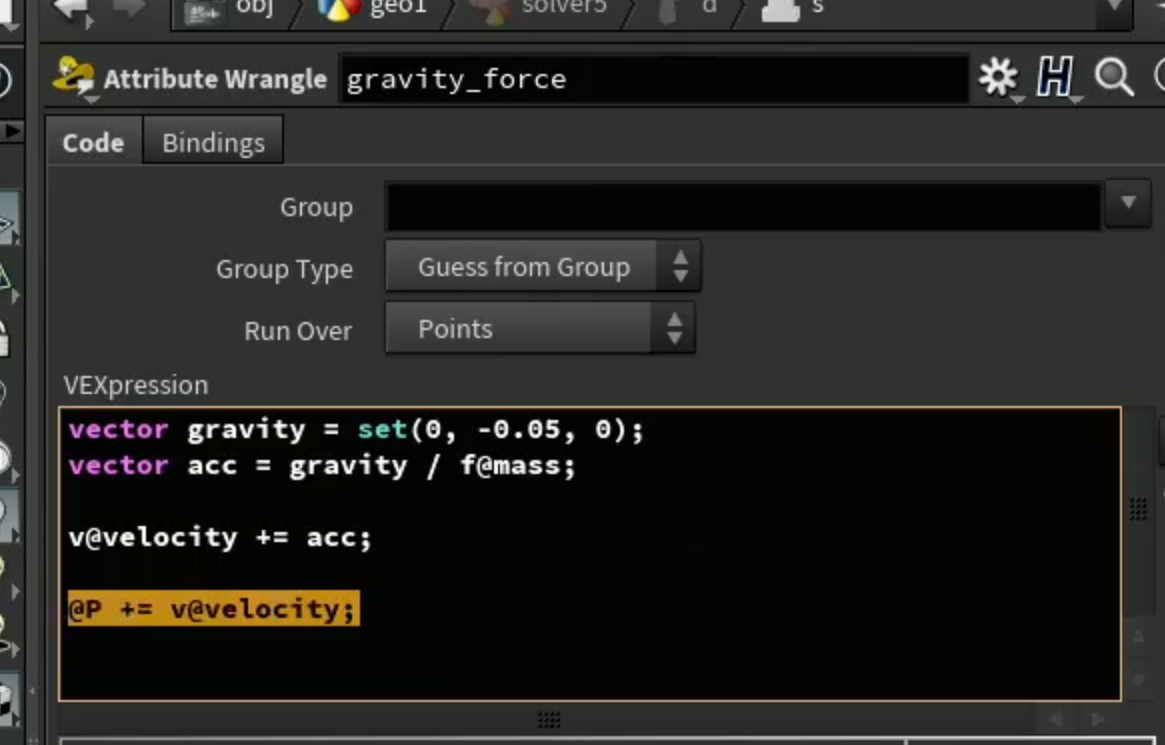Switch to the Bindings tab
Viewport: 1165px width, 745px height.
213,141
